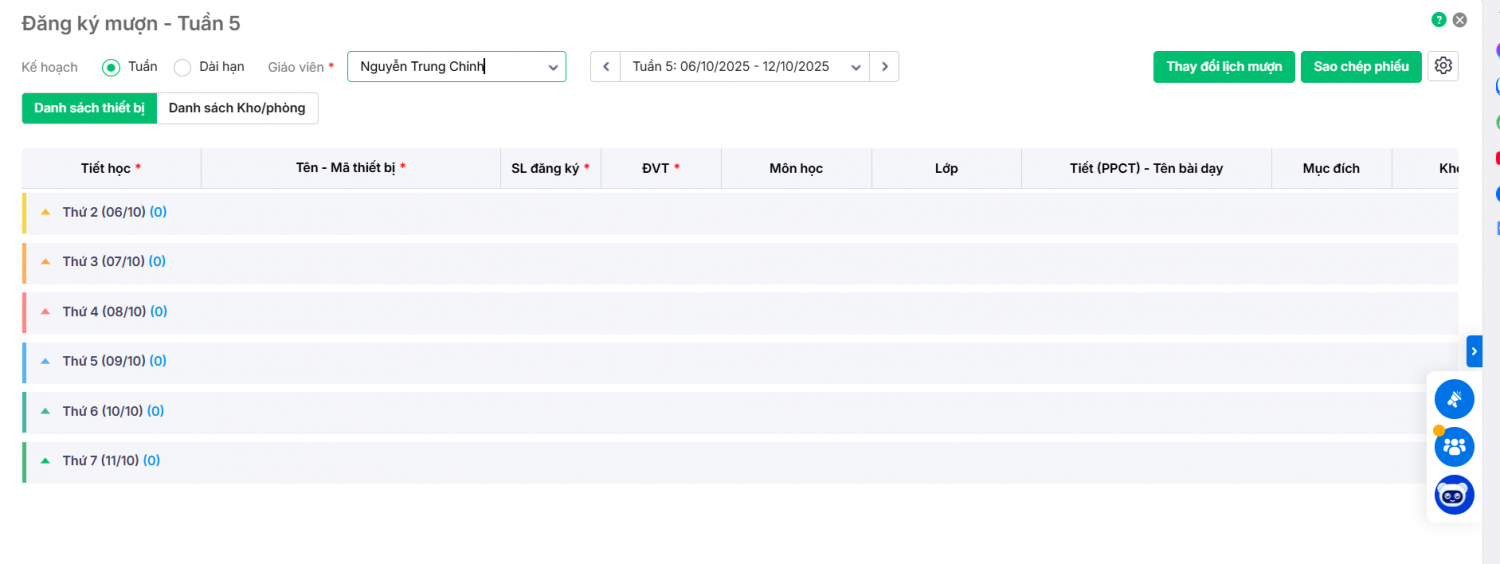Collapse the Thứ 7 (11/10) row

pos(45,461)
